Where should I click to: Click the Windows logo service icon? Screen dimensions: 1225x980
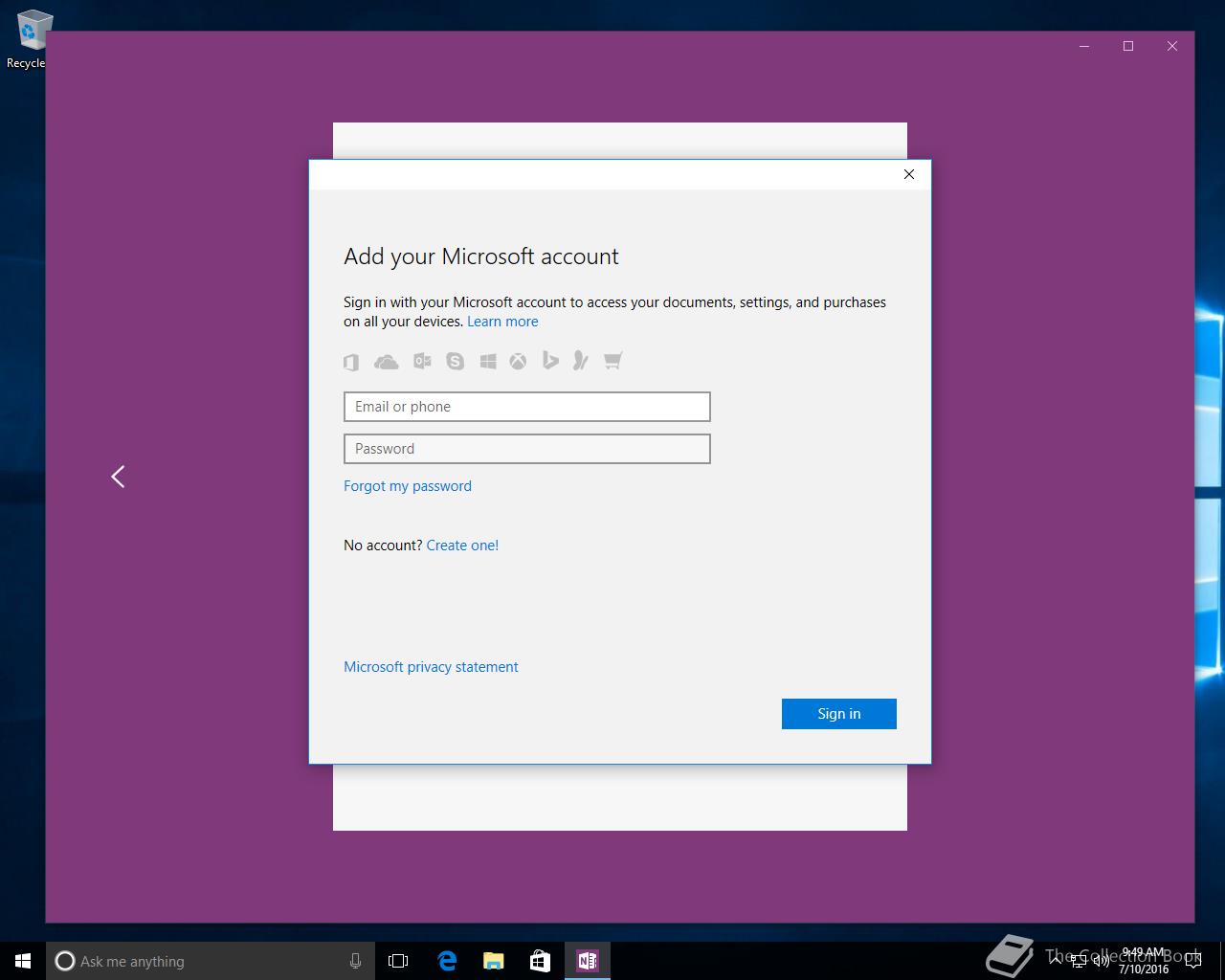pyautogui.click(x=488, y=361)
